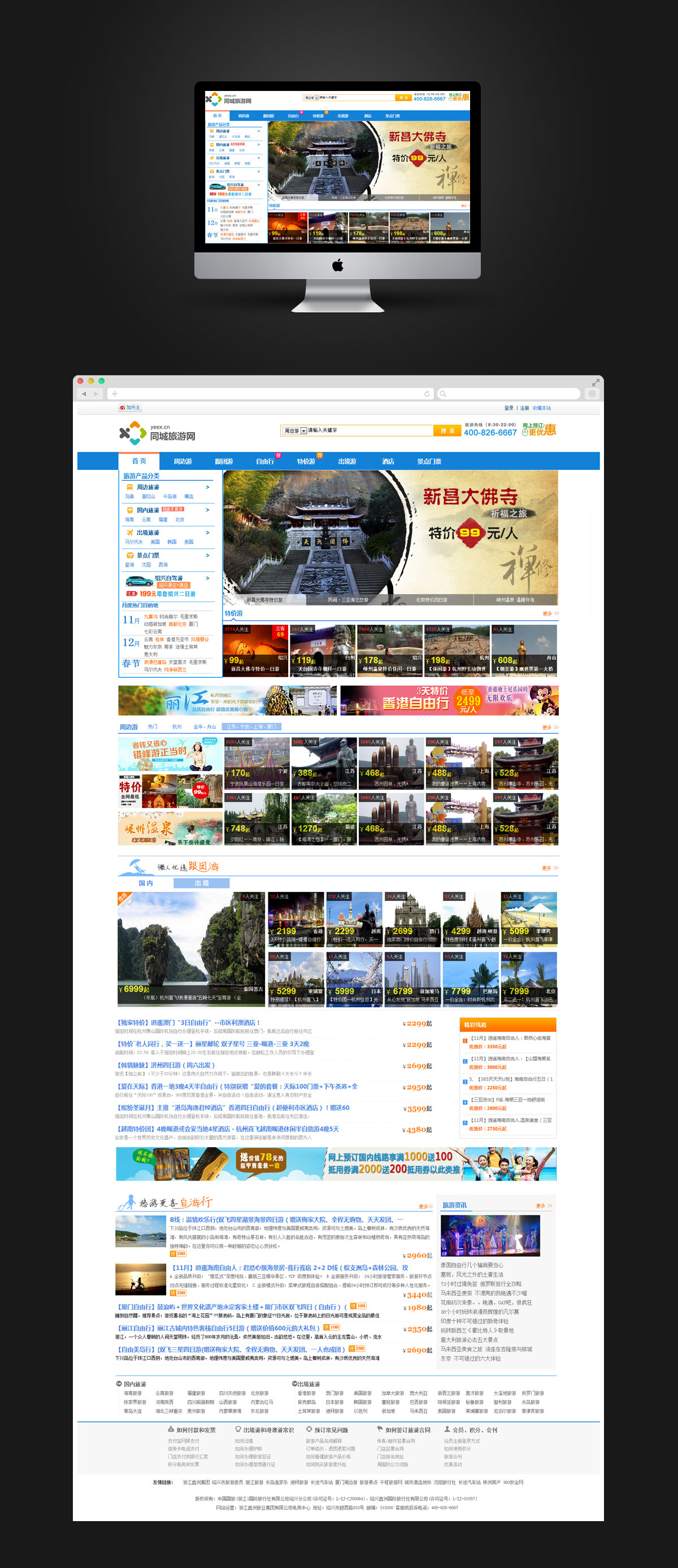The height and width of the screenshot is (1568, 678).
Task: Click the airplane icon beside 出境旅游
Action: (129, 533)
